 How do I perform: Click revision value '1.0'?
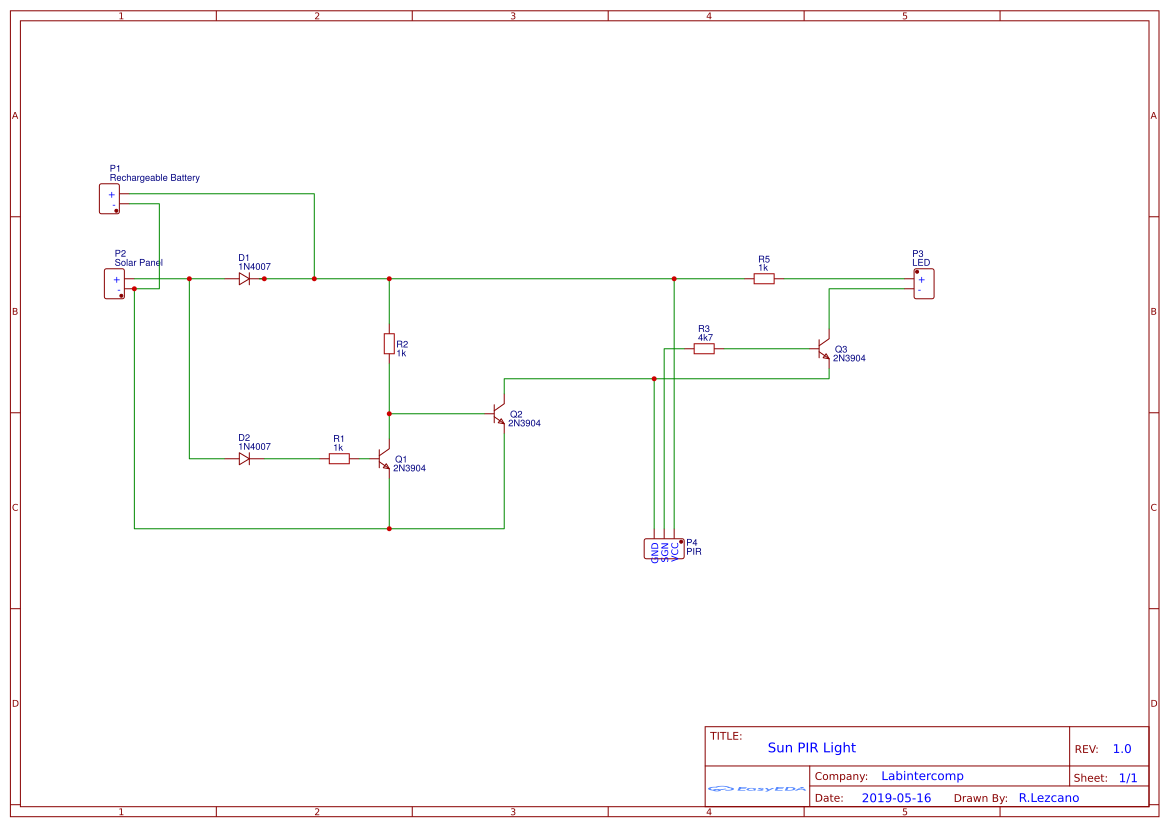click(1122, 749)
